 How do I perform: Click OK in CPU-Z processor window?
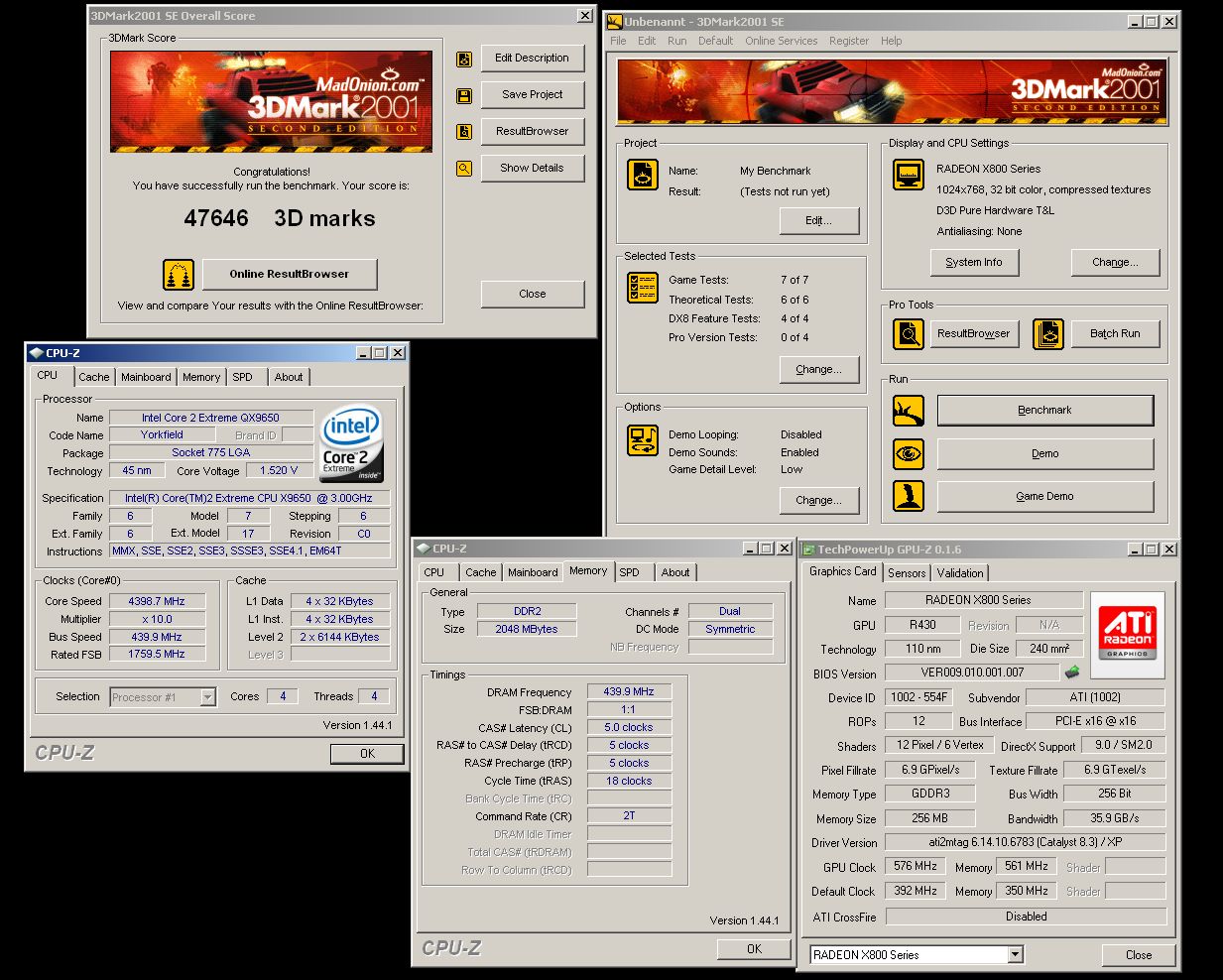[x=367, y=754]
